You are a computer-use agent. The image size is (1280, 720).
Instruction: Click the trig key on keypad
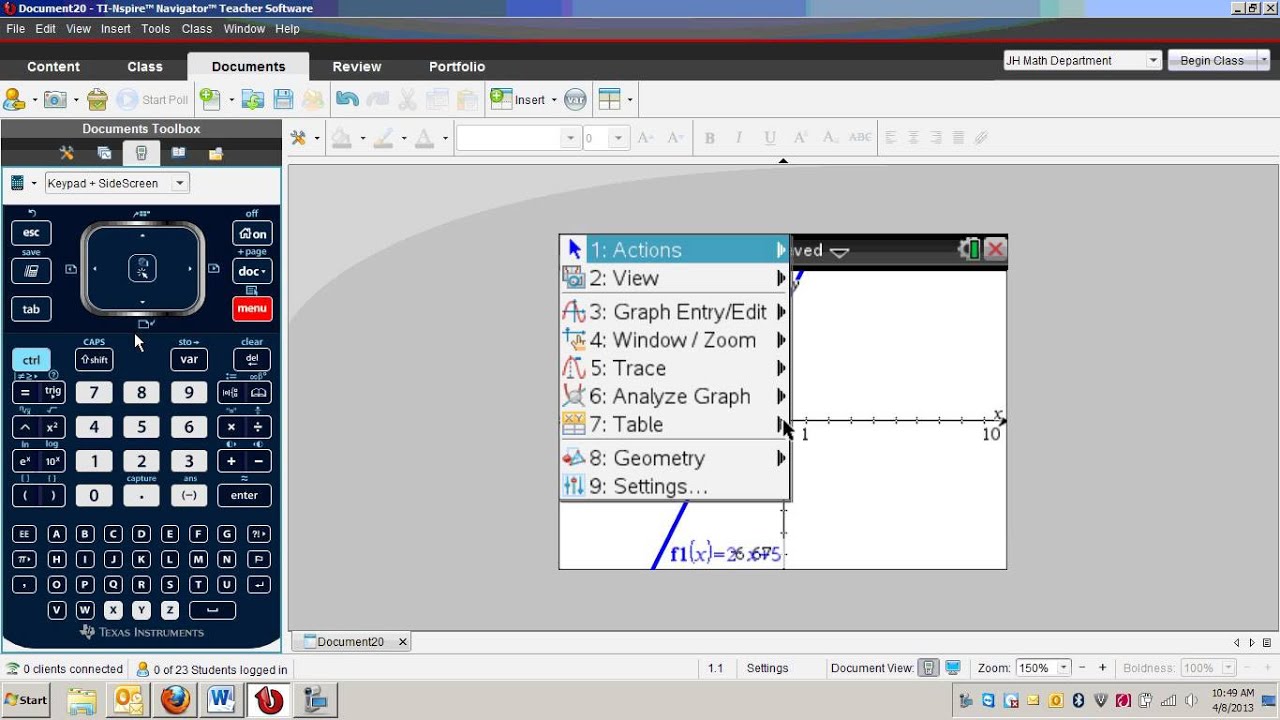[53, 393]
